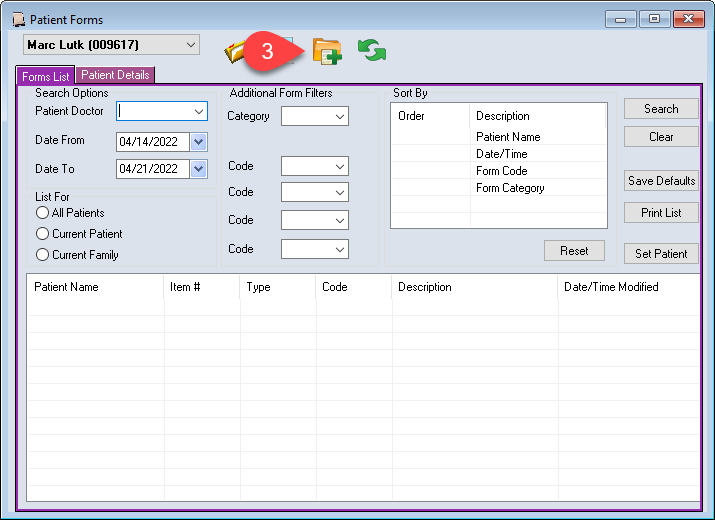This screenshot has height=520, width=715.
Task: Click the Code column header in results grid
Action: pyautogui.click(x=353, y=287)
